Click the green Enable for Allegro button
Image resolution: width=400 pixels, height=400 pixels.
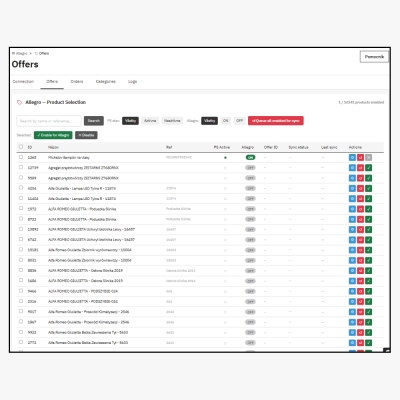click(x=53, y=135)
